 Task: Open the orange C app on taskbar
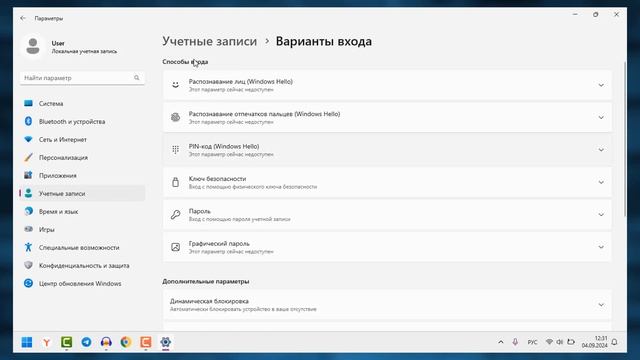(146, 342)
